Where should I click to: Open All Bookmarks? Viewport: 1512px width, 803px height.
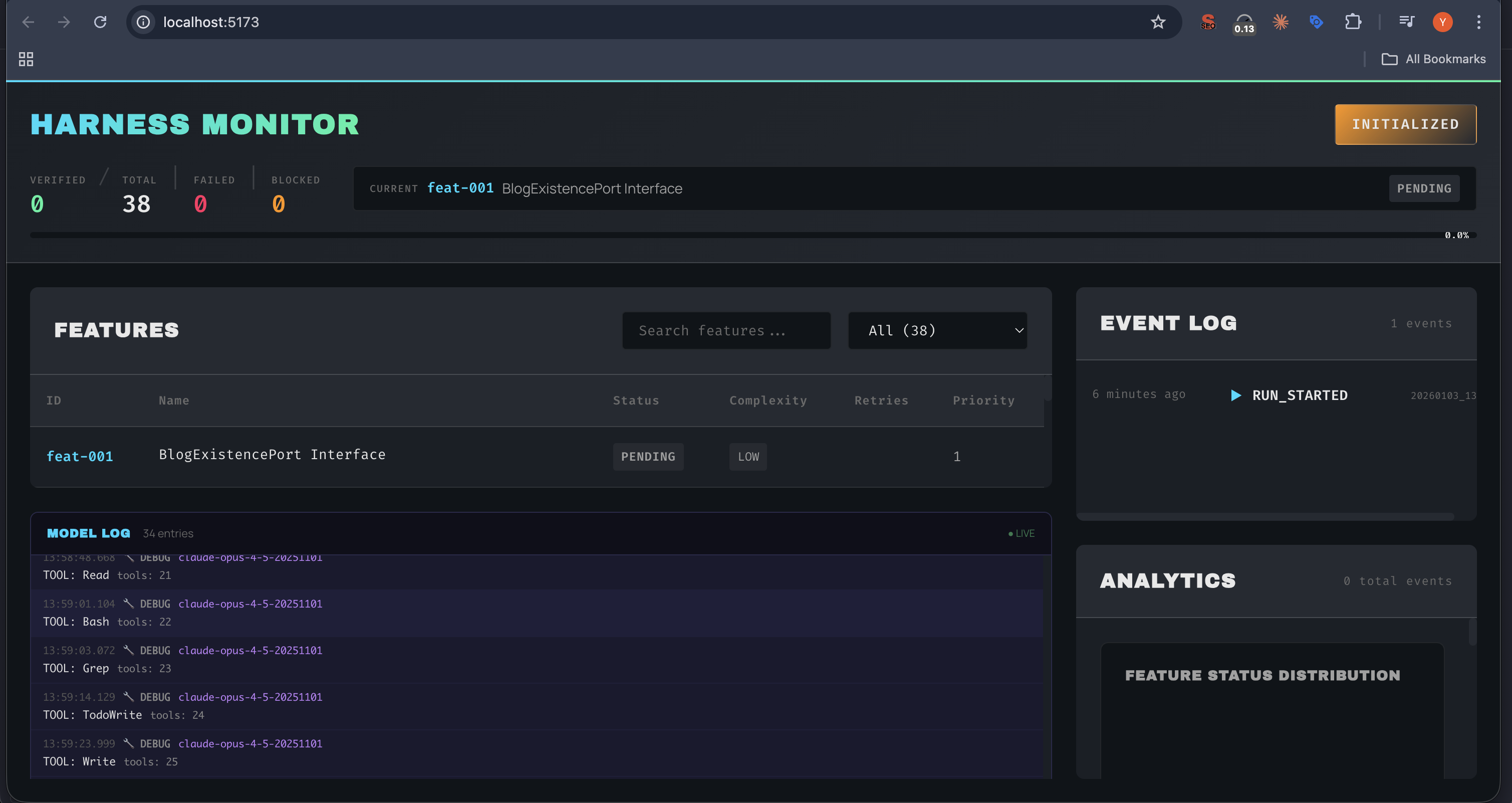pyautogui.click(x=1433, y=59)
